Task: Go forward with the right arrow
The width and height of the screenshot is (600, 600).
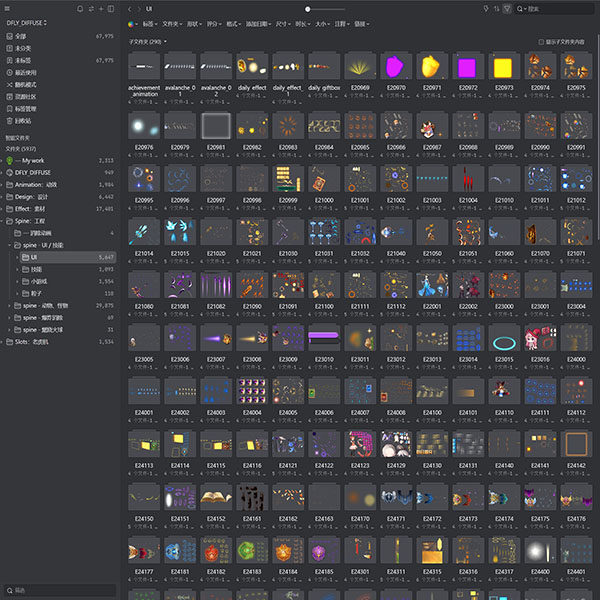Action: point(139,9)
